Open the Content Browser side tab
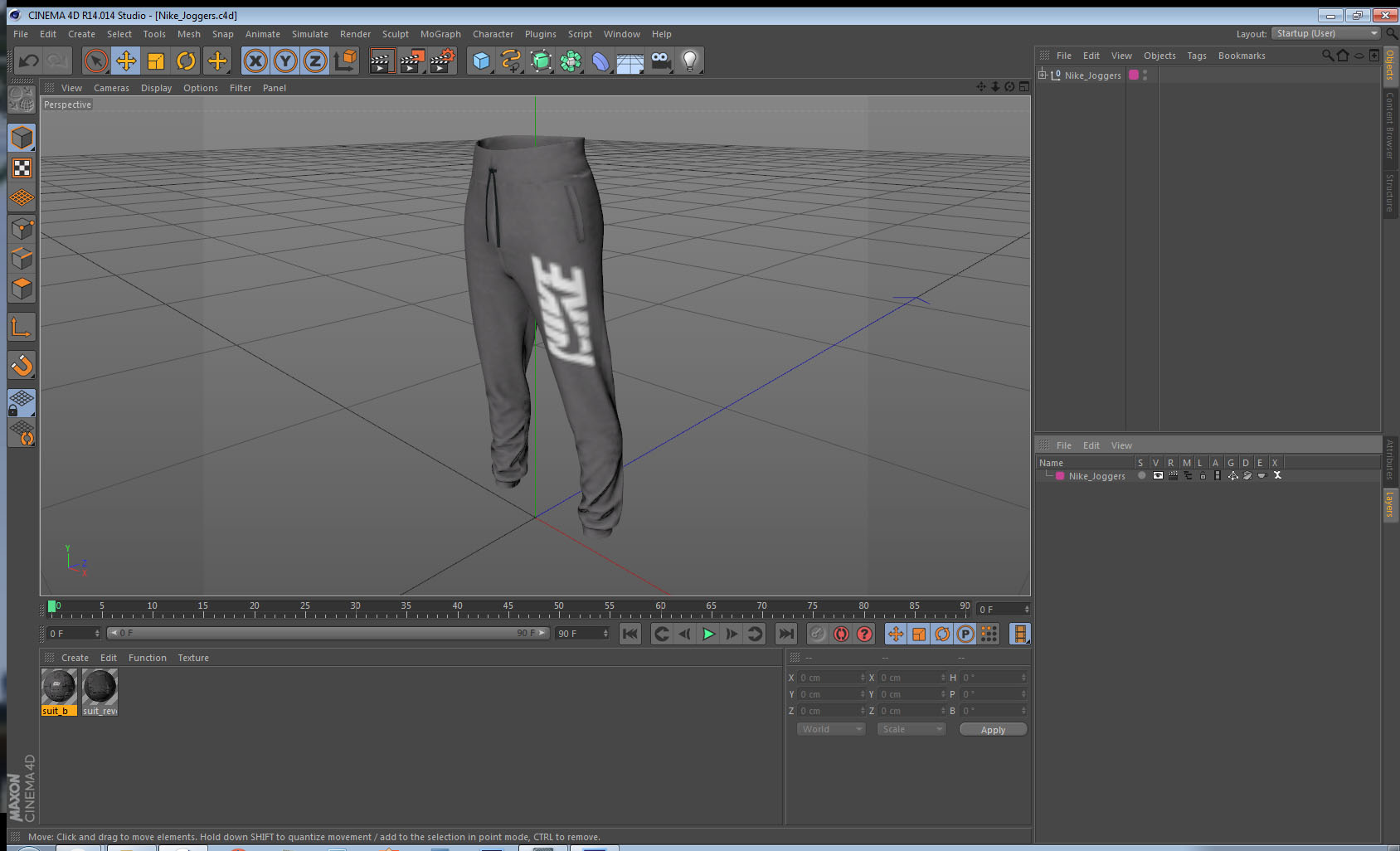1400x851 pixels. [x=1390, y=125]
